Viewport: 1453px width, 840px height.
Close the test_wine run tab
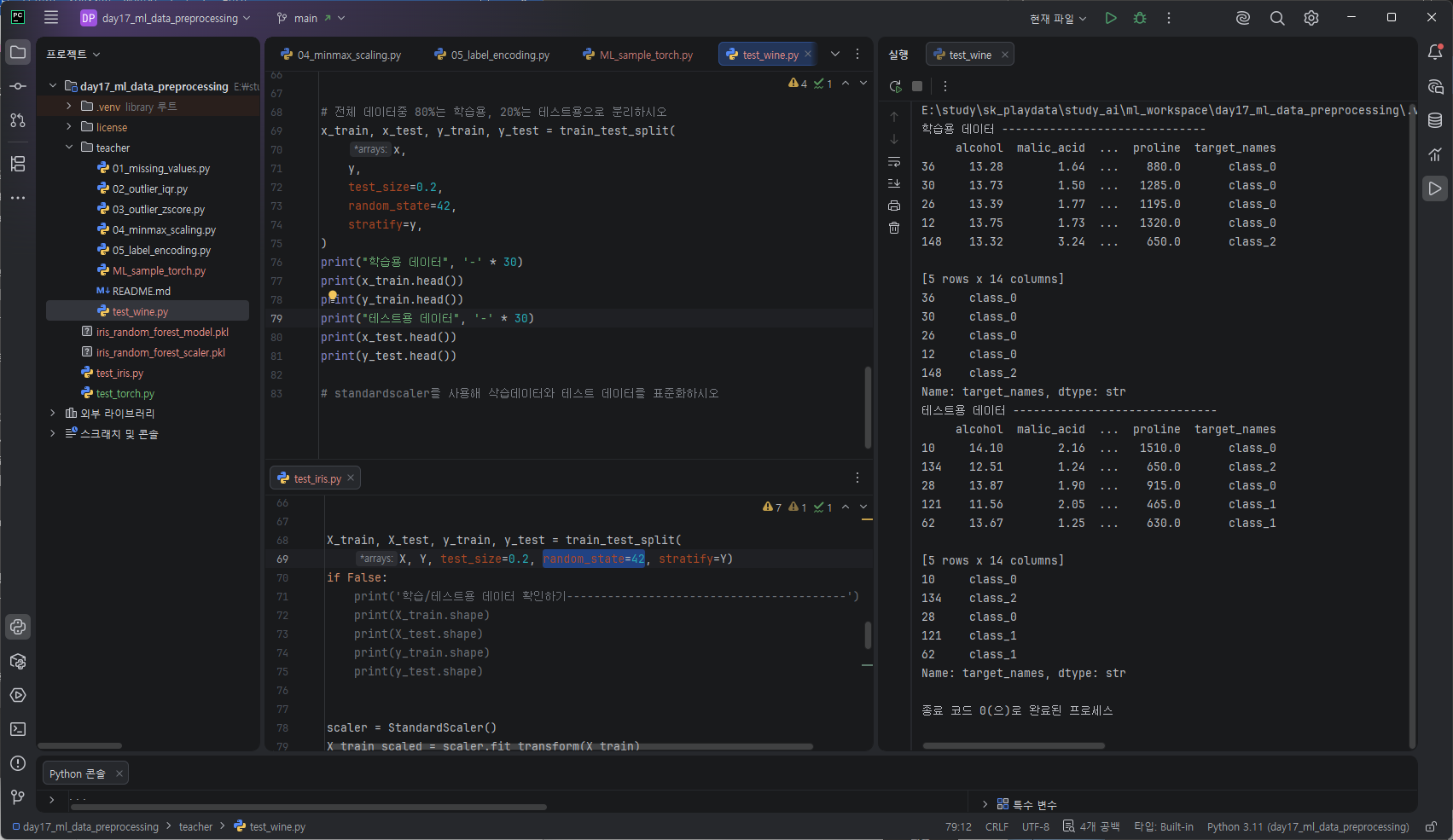[1005, 55]
